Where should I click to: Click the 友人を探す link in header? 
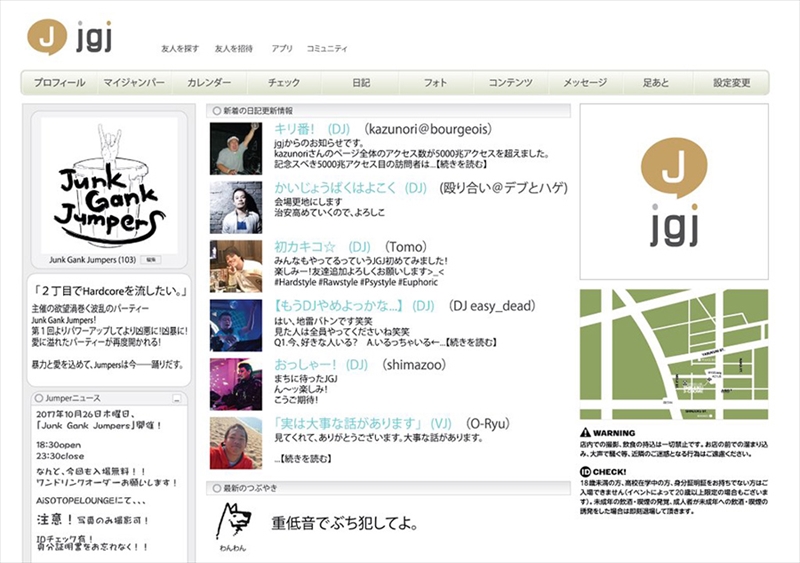point(180,49)
